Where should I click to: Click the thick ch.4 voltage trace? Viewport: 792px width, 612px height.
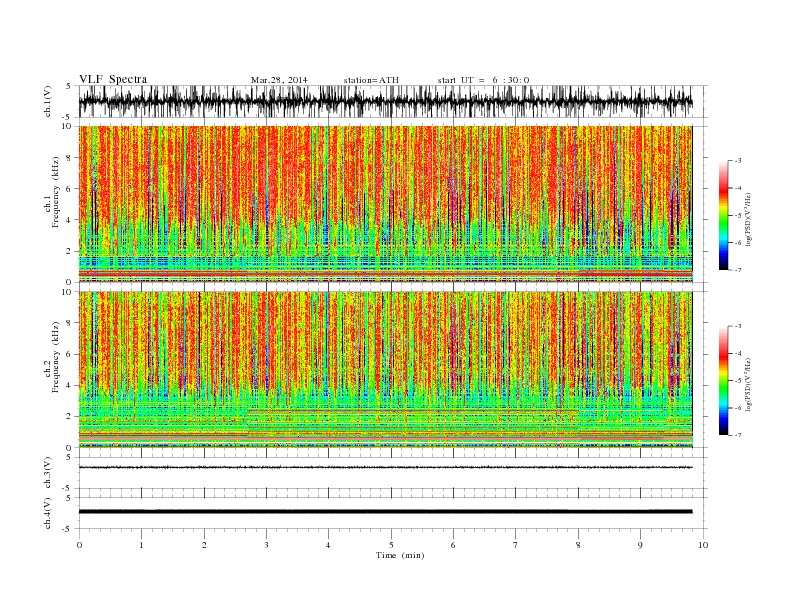coord(385,512)
